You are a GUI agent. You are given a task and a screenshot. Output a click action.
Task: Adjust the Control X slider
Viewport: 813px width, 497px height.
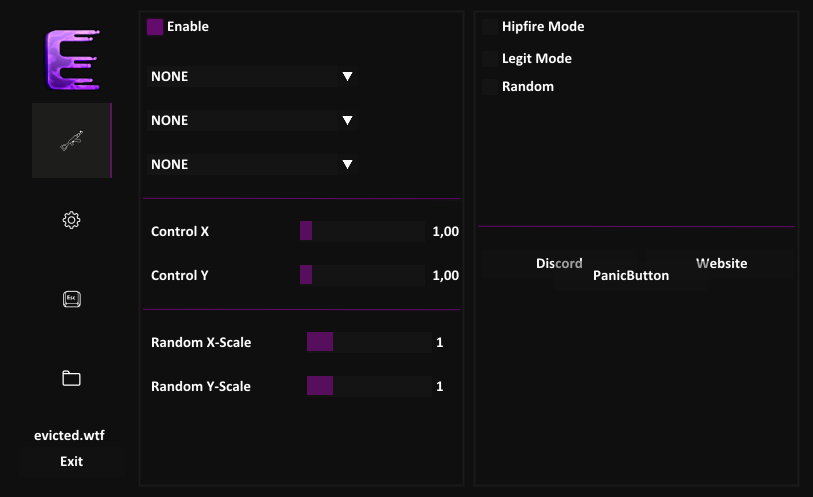(362, 232)
